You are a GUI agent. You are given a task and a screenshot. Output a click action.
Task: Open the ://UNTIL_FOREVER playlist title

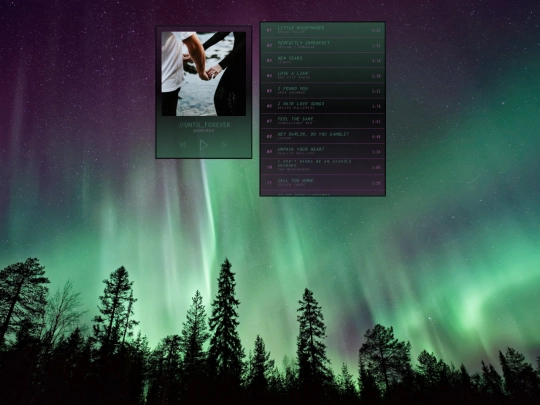pos(204,125)
